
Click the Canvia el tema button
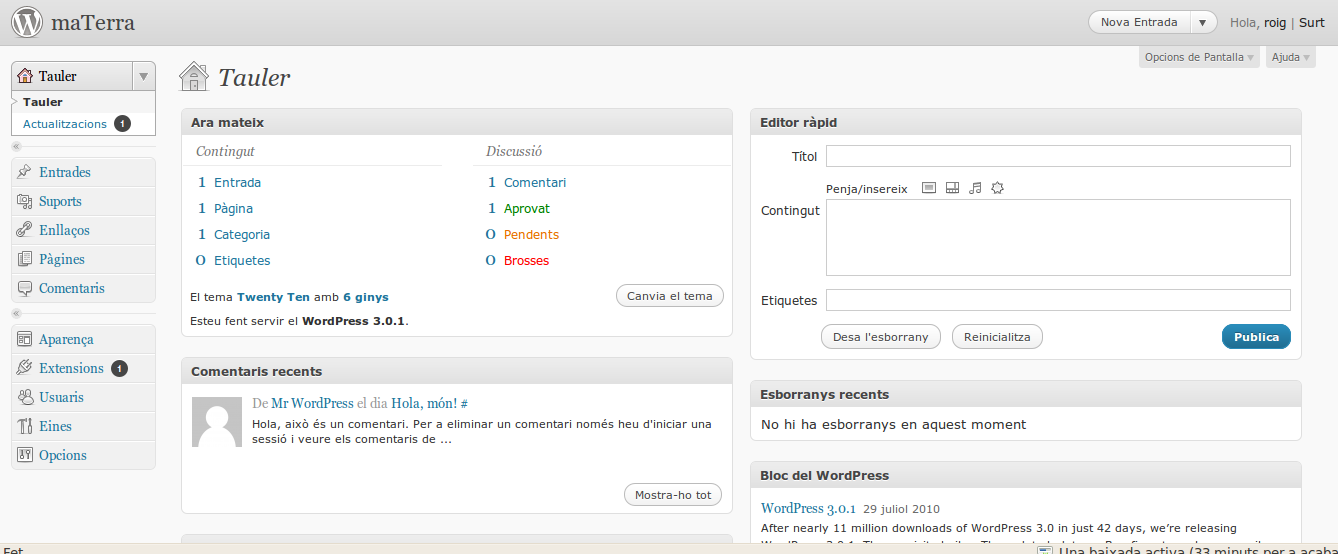(x=670, y=296)
